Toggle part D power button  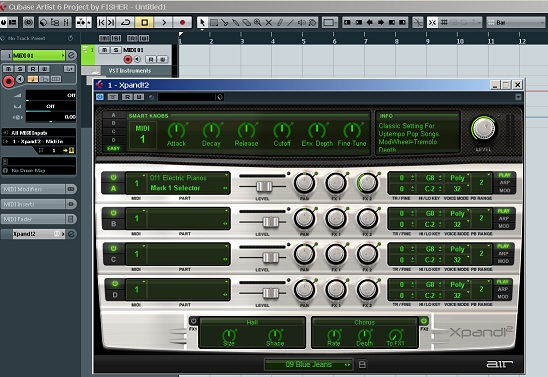[115, 284]
